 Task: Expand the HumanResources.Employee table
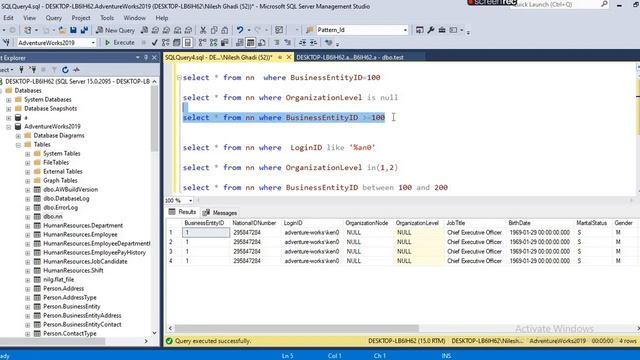[x=27, y=235]
